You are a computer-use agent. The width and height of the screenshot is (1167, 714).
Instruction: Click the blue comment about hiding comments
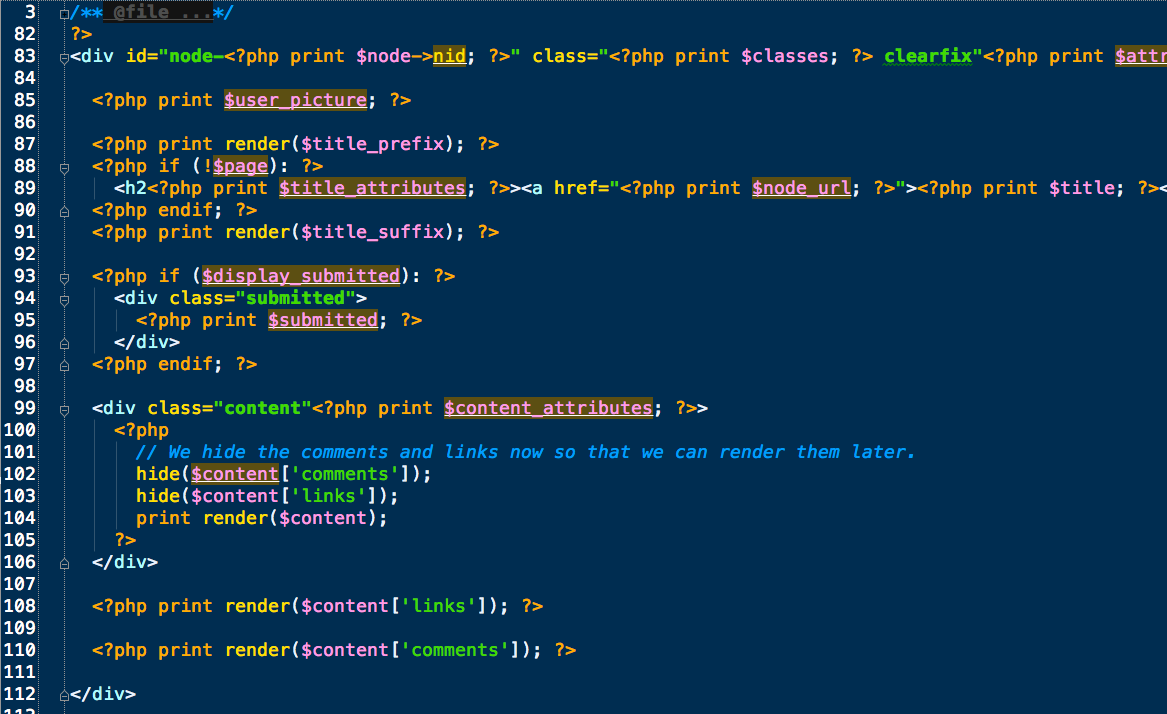click(x=525, y=452)
